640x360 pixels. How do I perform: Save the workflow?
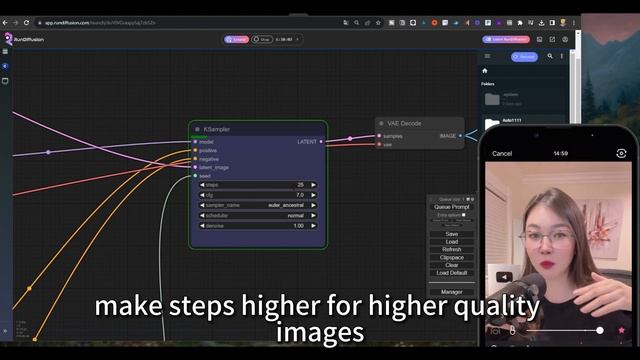(452, 234)
